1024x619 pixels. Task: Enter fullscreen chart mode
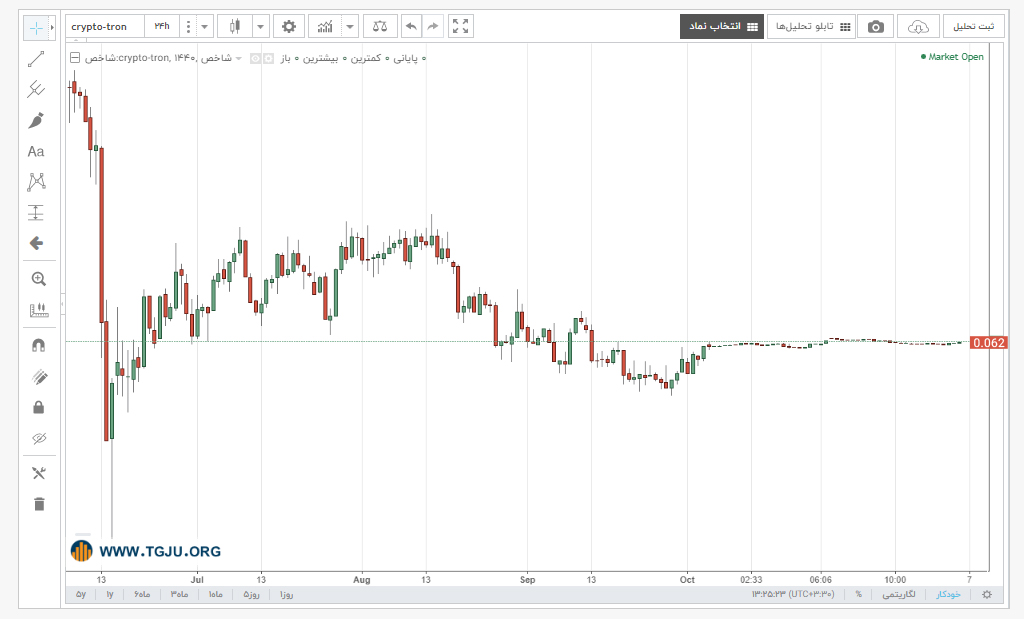[x=460, y=27]
